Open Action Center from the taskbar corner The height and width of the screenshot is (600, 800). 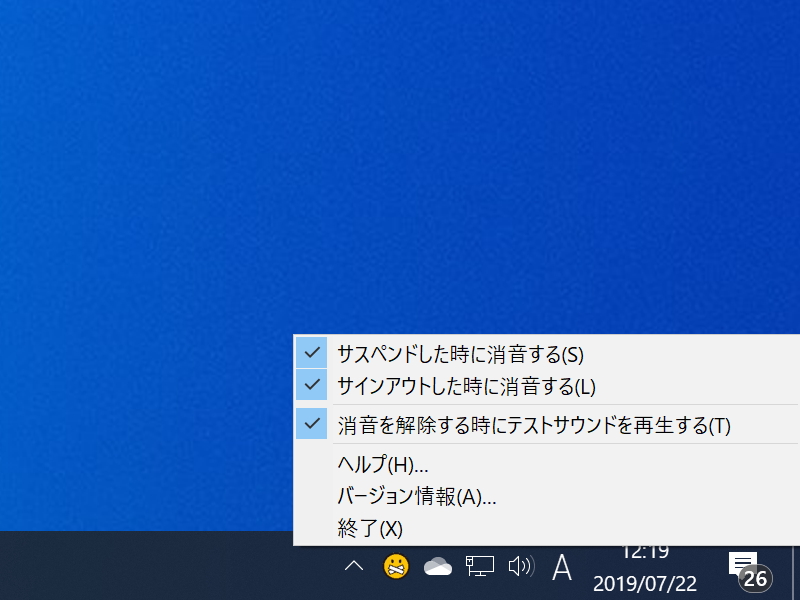(x=741, y=564)
